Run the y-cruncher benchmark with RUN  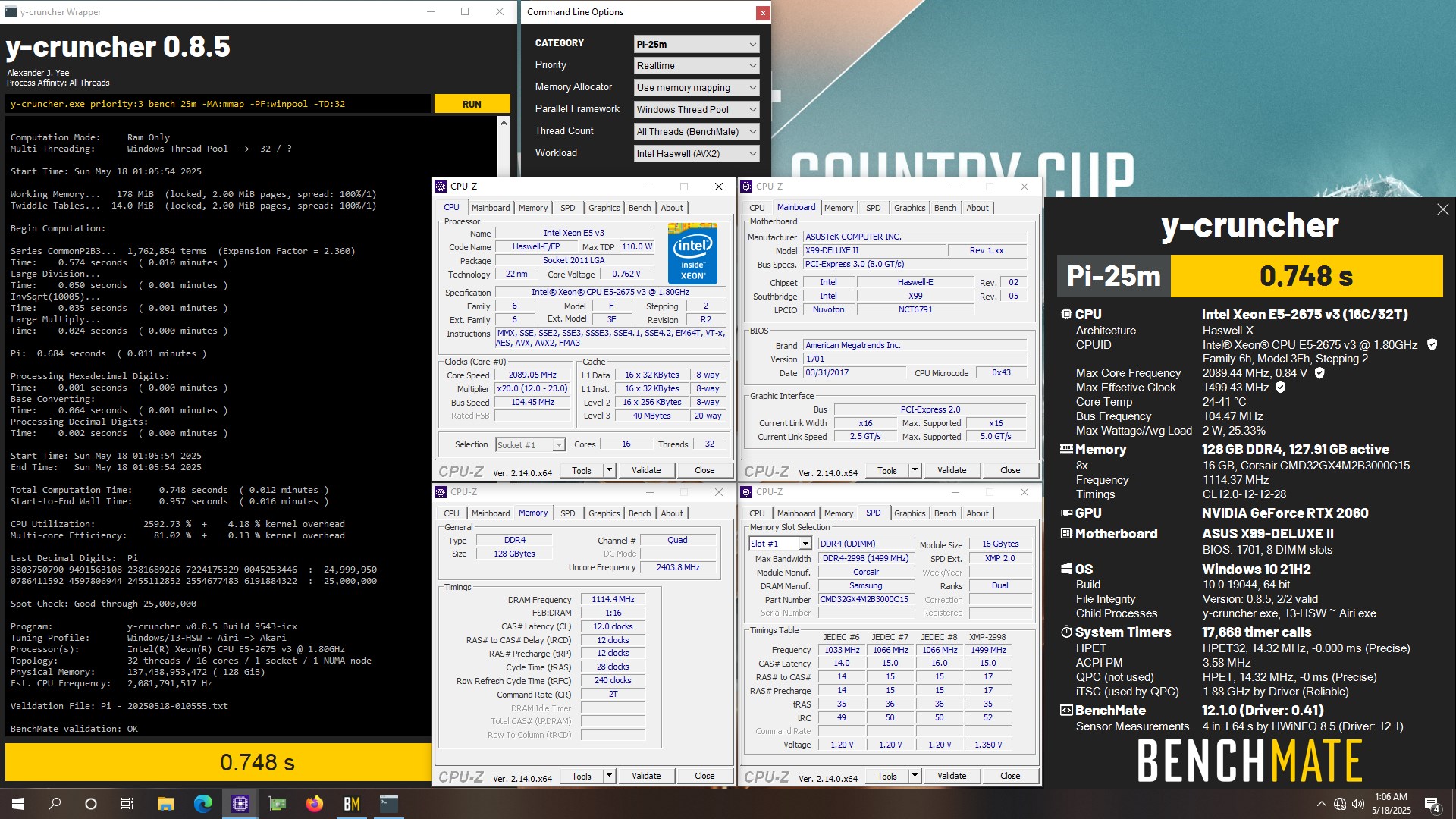472,104
